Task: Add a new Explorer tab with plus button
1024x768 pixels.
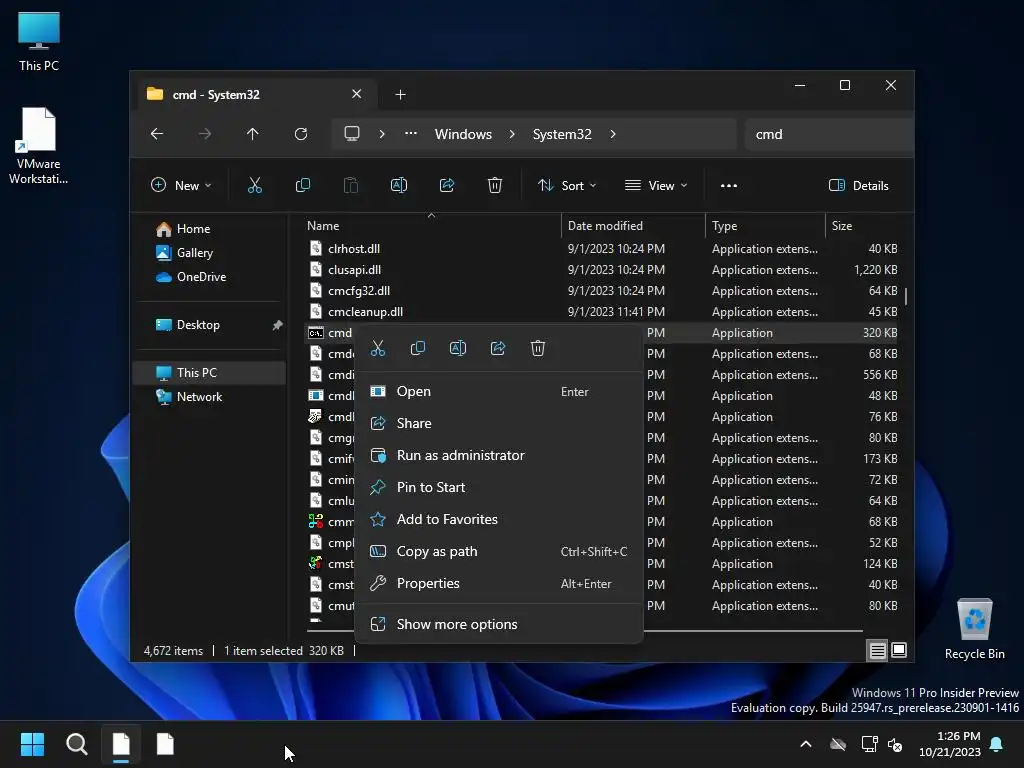Action: [x=400, y=95]
